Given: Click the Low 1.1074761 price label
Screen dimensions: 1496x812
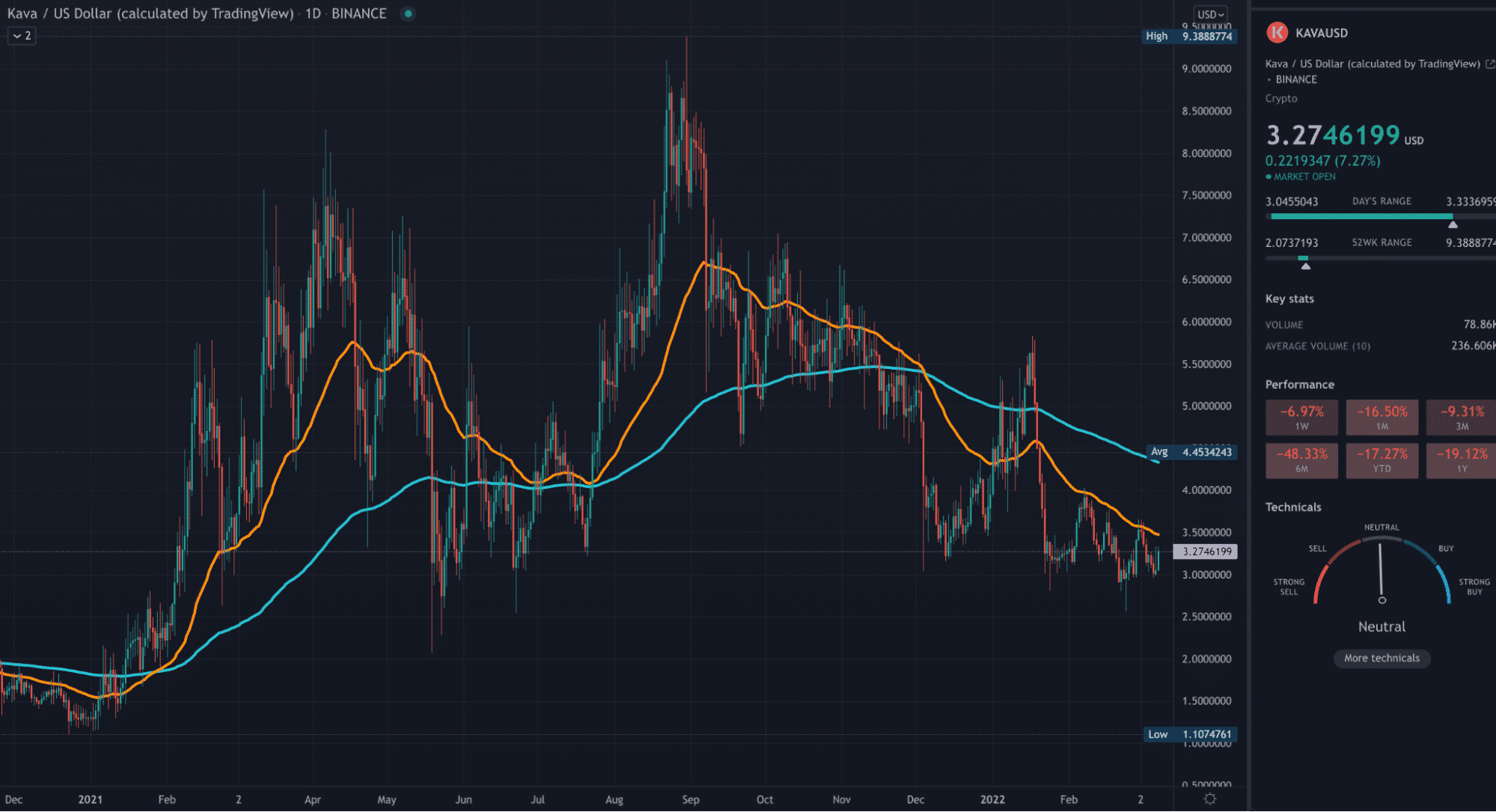Looking at the screenshot, I should tap(1190, 734).
